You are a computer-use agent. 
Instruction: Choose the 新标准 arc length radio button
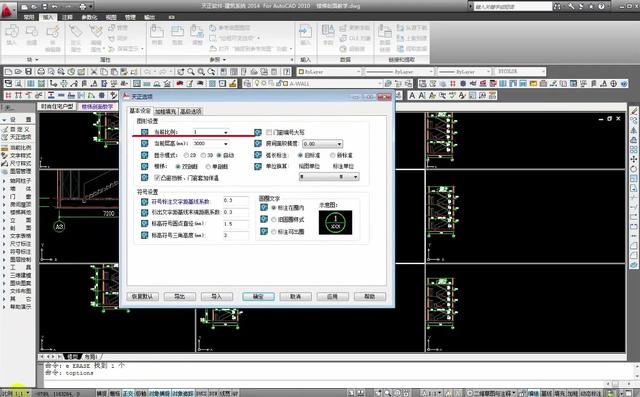click(x=333, y=155)
